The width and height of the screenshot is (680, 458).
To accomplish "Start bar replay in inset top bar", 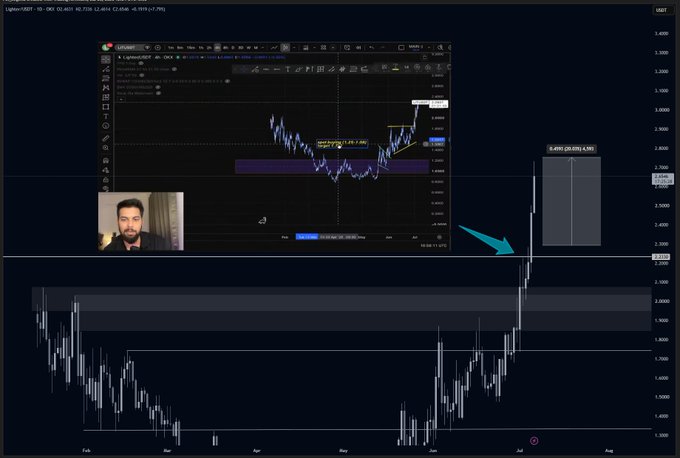I will pyautogui.click(x=359, y=47).
